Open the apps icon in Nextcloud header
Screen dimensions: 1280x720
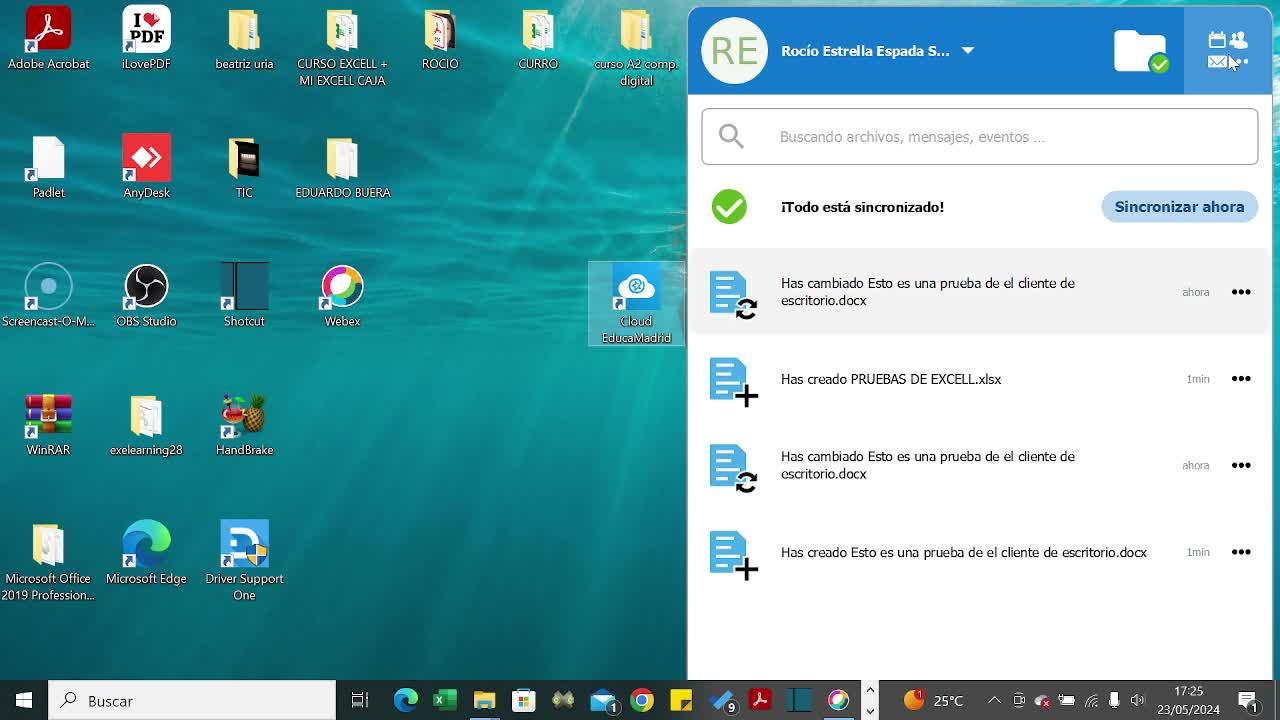pos(1227,51)
